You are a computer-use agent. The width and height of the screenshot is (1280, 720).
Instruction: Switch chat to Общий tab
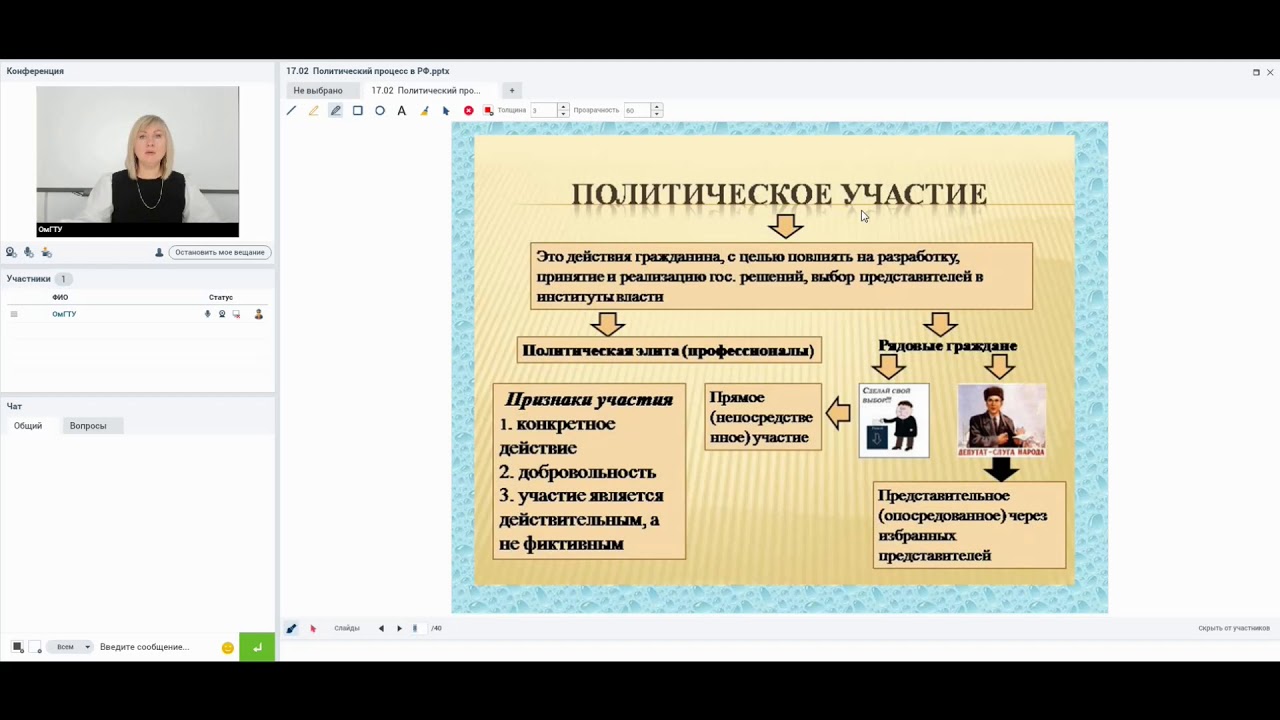coord(28,426)
